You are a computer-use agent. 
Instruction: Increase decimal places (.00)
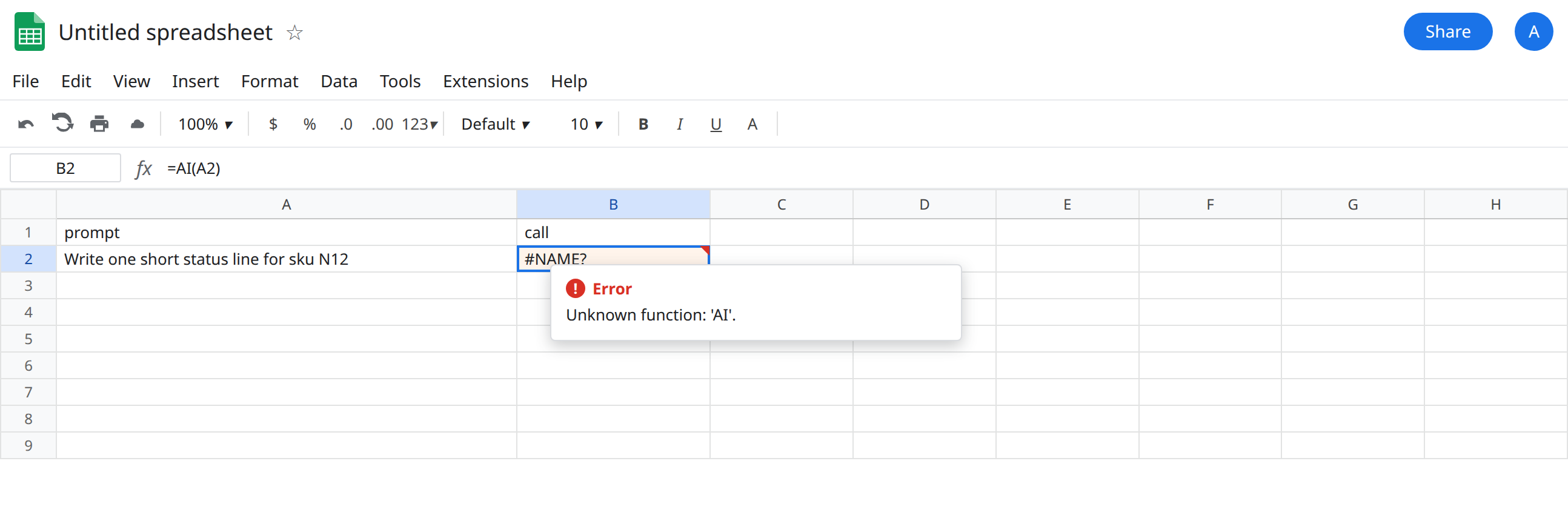click(382, 124)
